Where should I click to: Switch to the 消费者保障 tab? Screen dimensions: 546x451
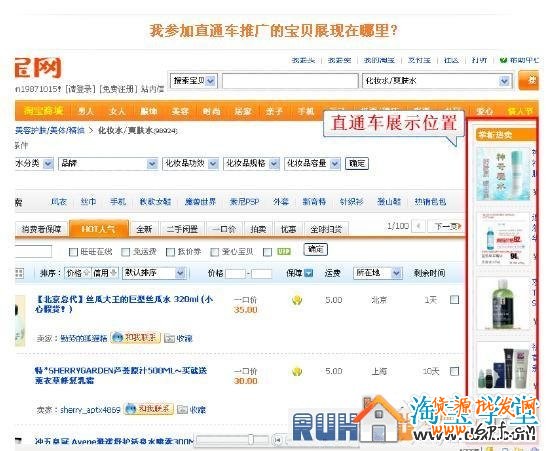[x=41, y=229]
